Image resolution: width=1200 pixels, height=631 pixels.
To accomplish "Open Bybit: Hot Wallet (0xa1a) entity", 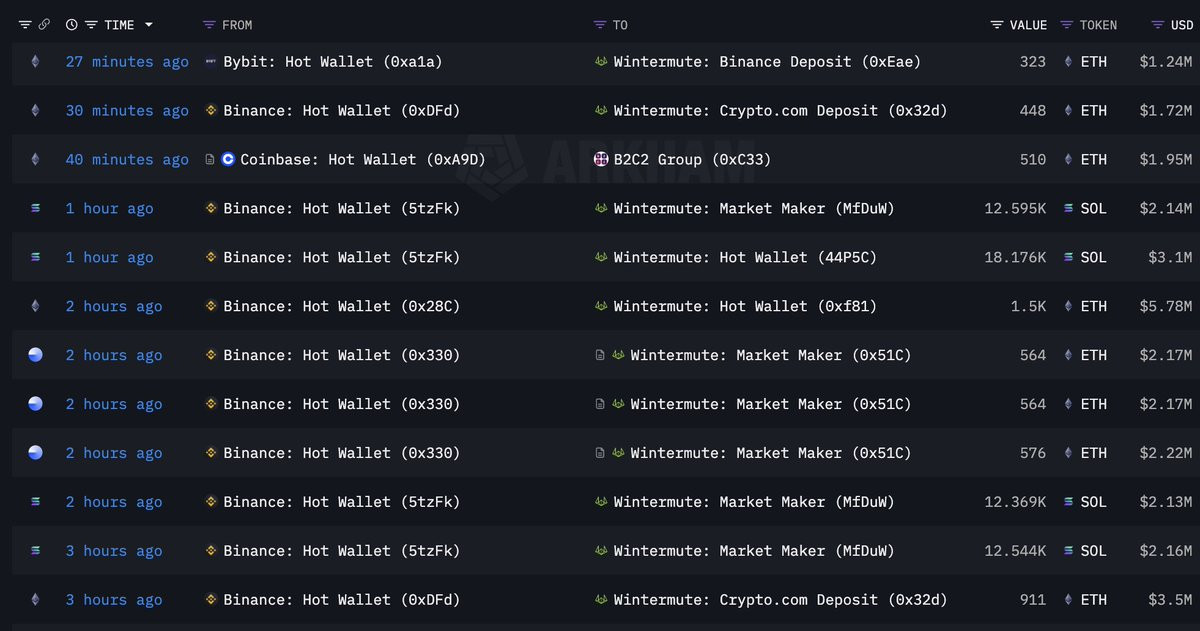I will coord(332,62).
